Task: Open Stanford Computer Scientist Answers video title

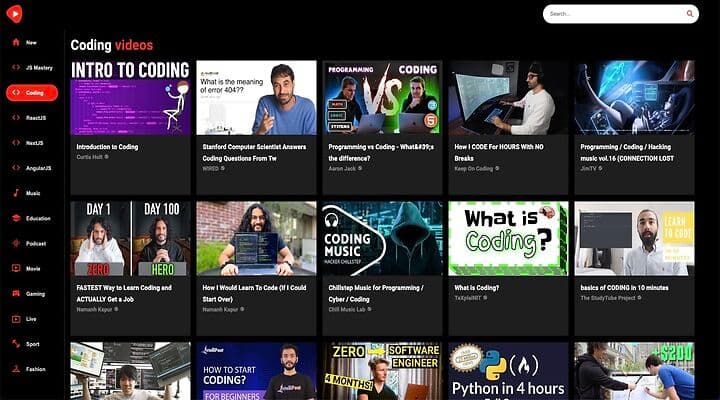Action: click(254, 152)
